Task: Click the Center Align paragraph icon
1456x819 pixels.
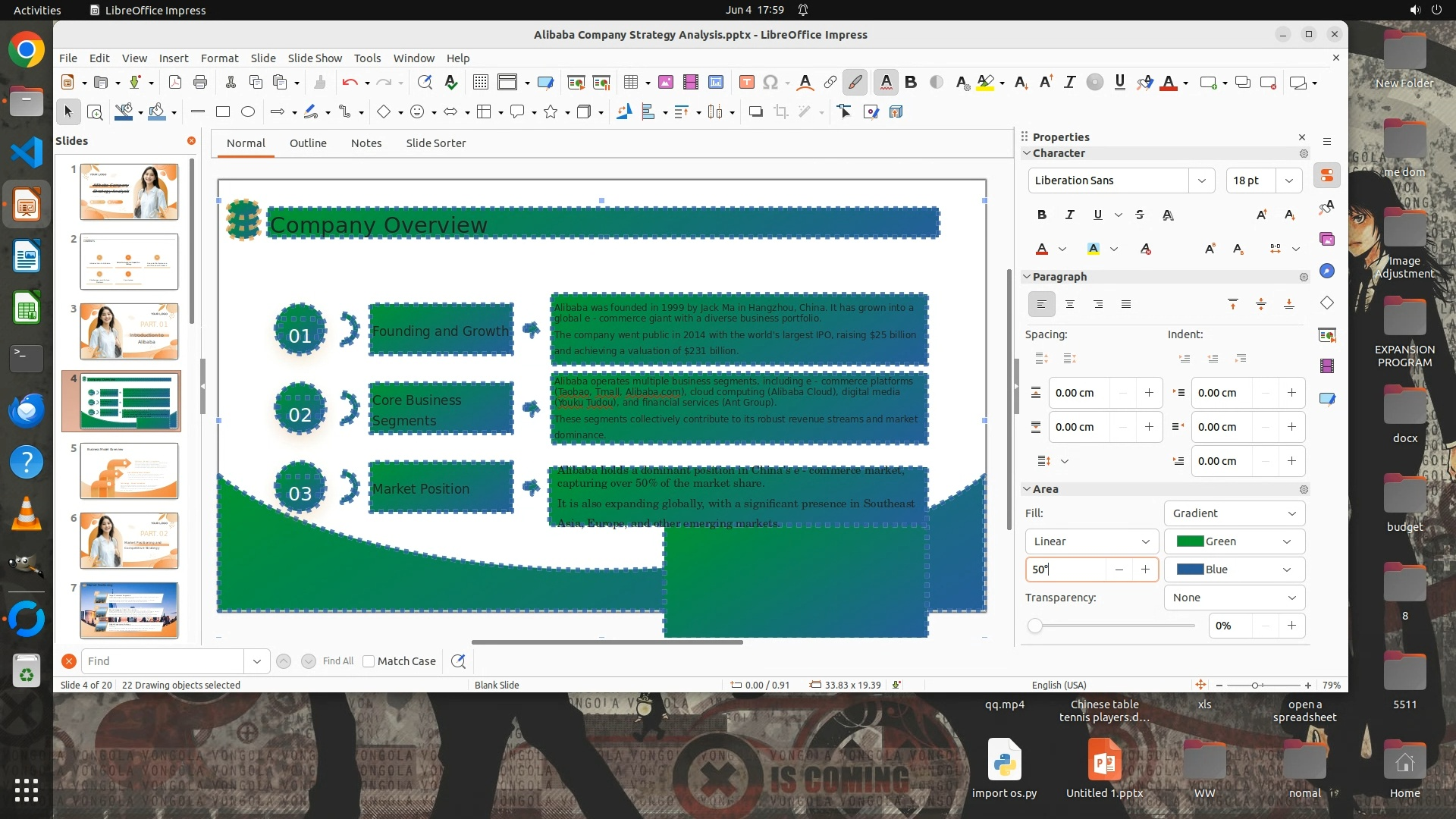Action: point(1070,305)
